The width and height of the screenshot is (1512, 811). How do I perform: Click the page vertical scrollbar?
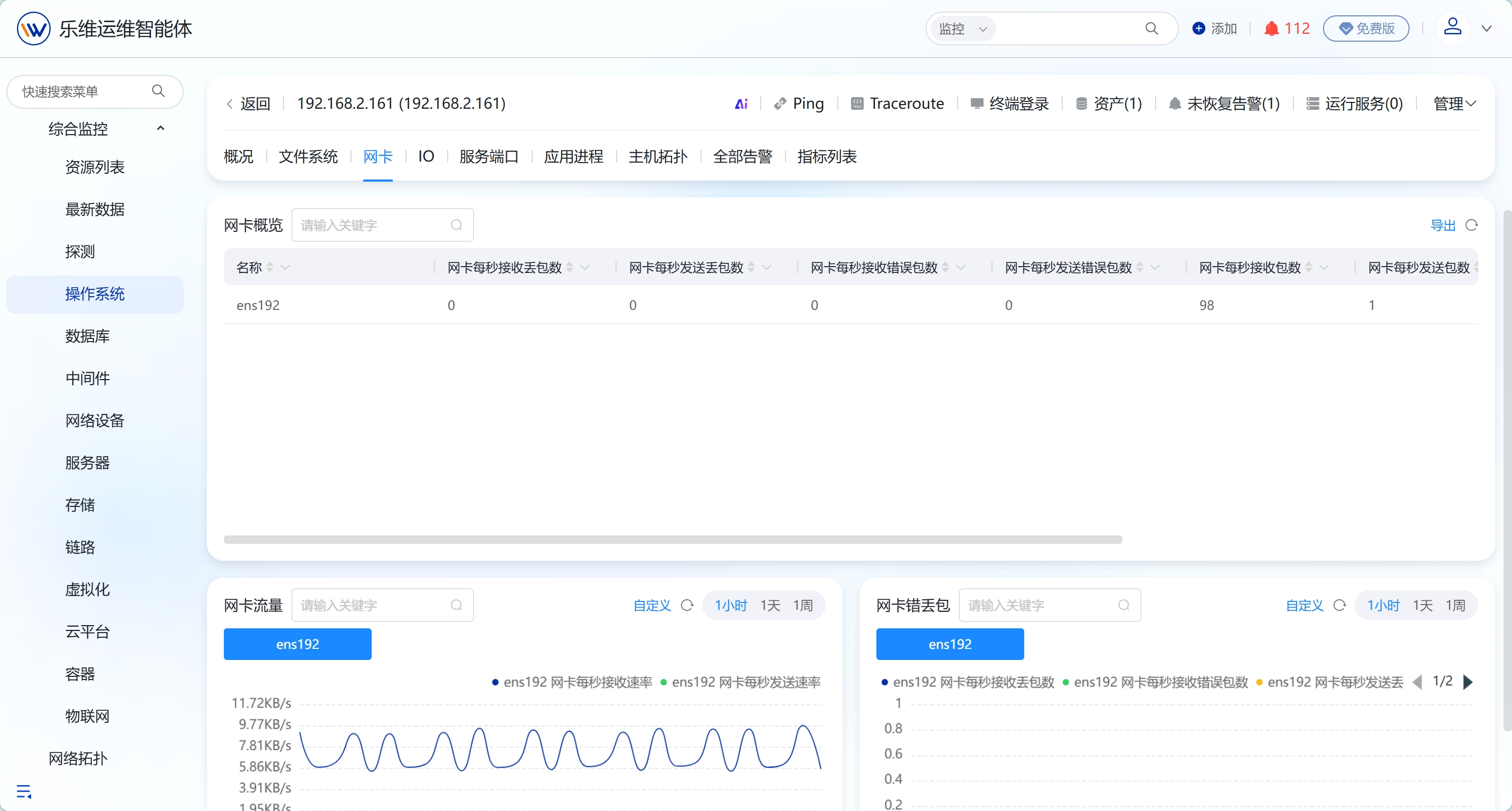(x=1507, y=469)
